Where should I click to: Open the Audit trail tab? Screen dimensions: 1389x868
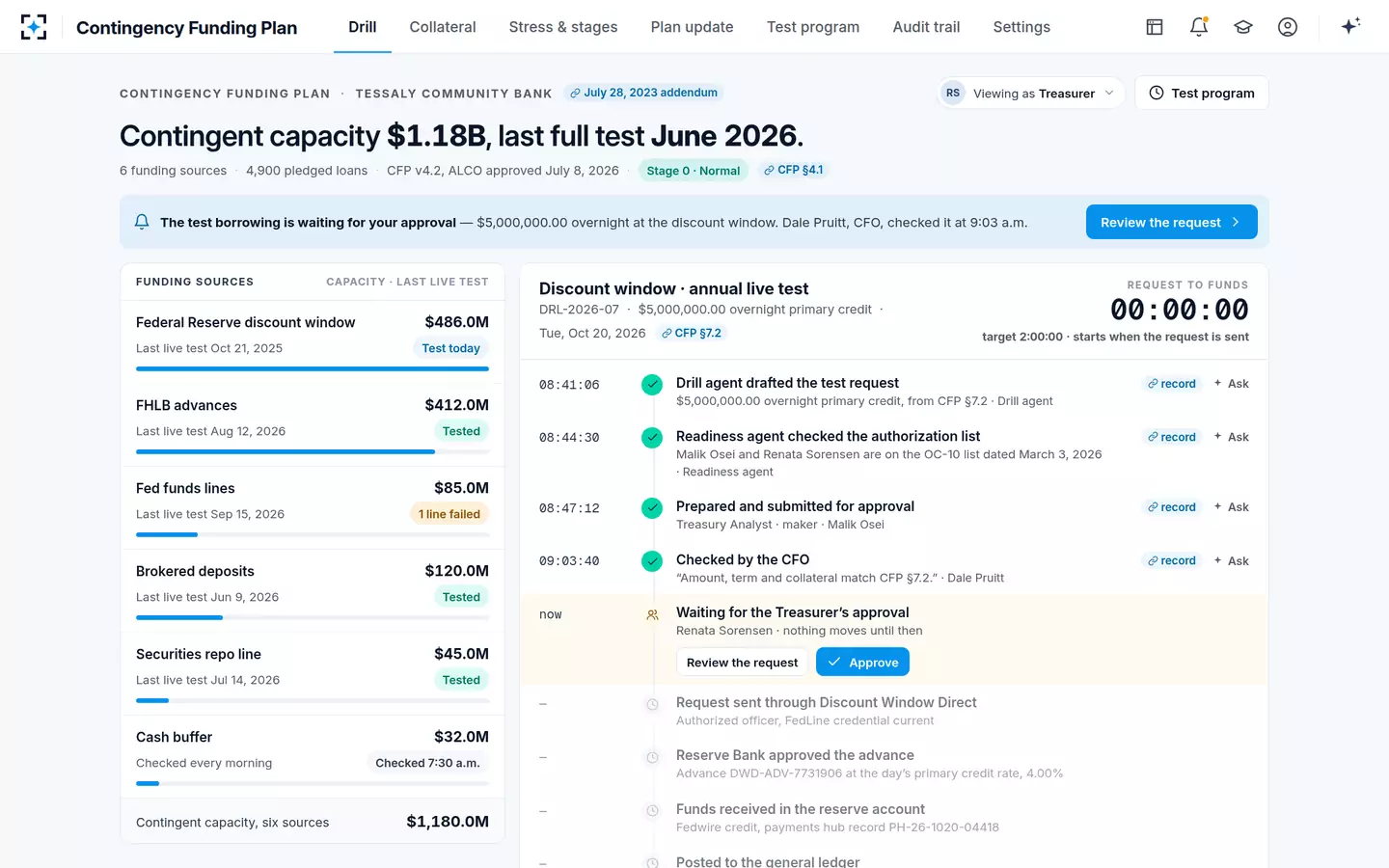click(x=926, y=27)
